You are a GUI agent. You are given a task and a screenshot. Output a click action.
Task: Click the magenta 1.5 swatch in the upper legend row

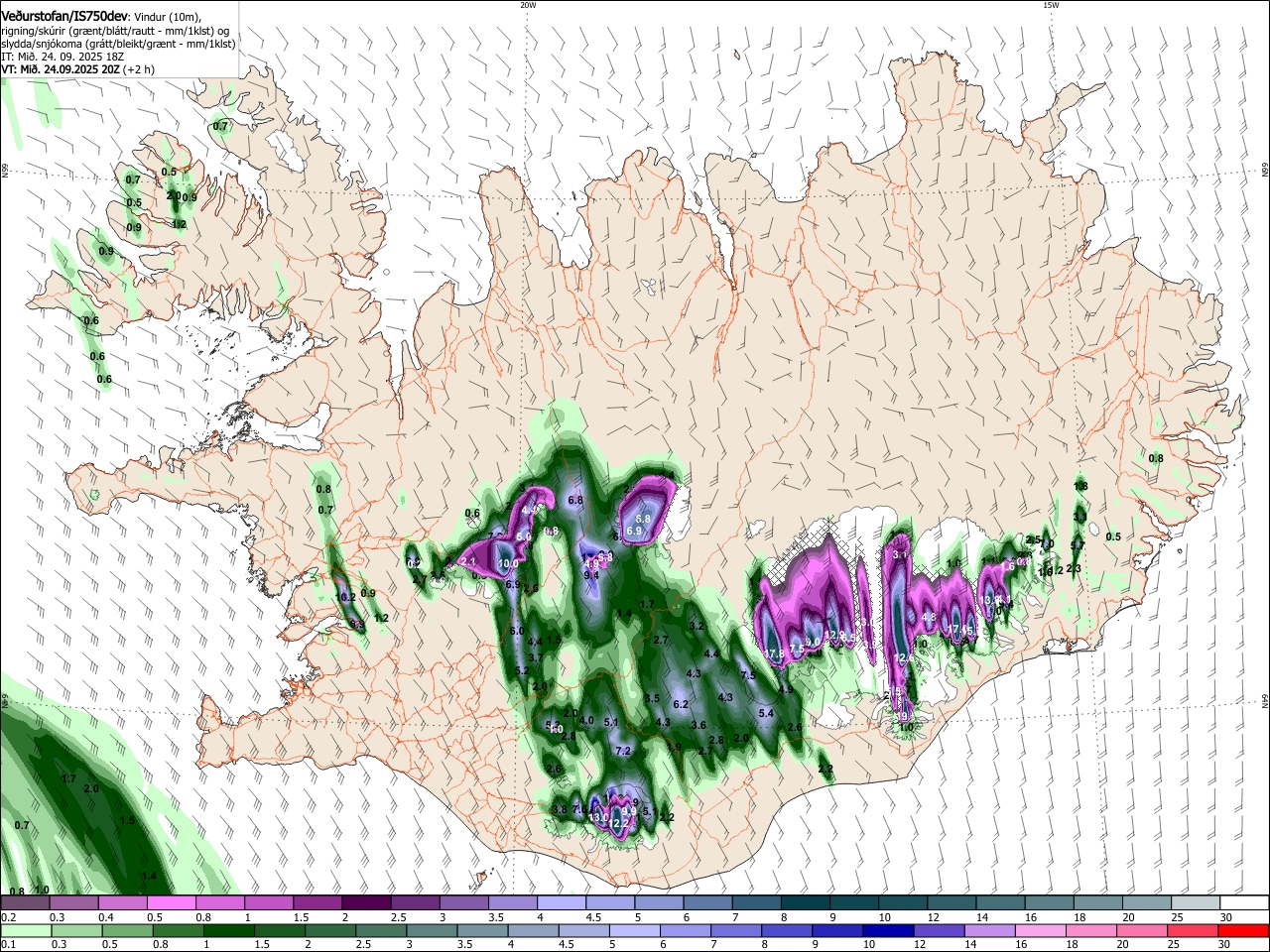(x=317, y=902)
